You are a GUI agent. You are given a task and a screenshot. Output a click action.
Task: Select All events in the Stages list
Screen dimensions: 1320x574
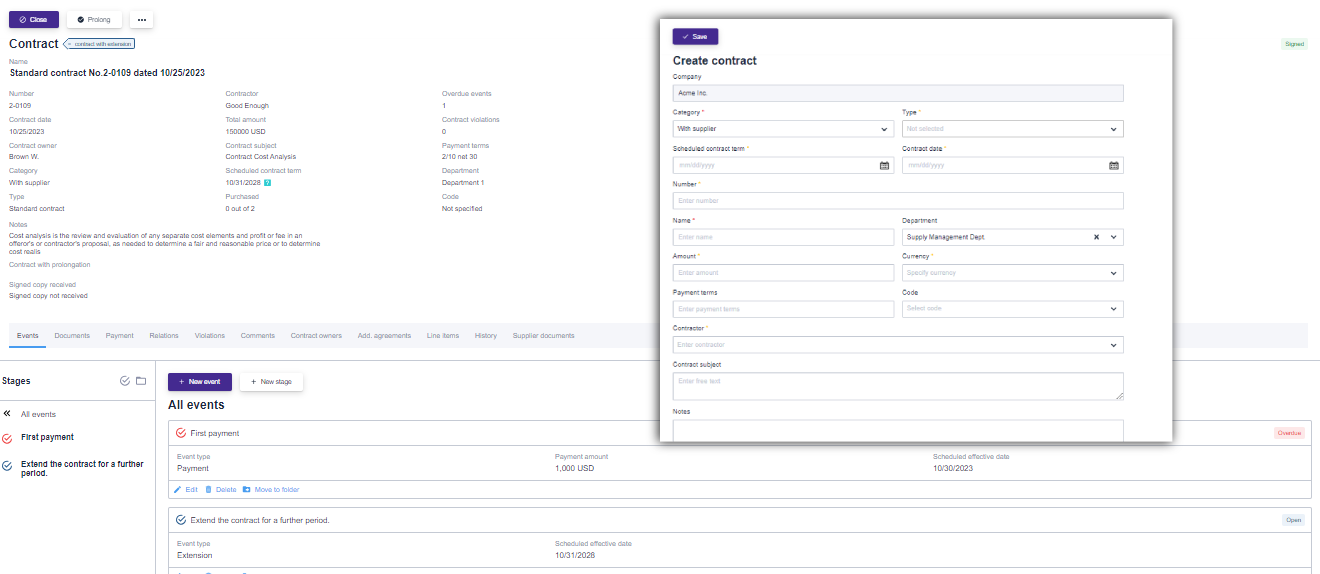coord(38,414)
